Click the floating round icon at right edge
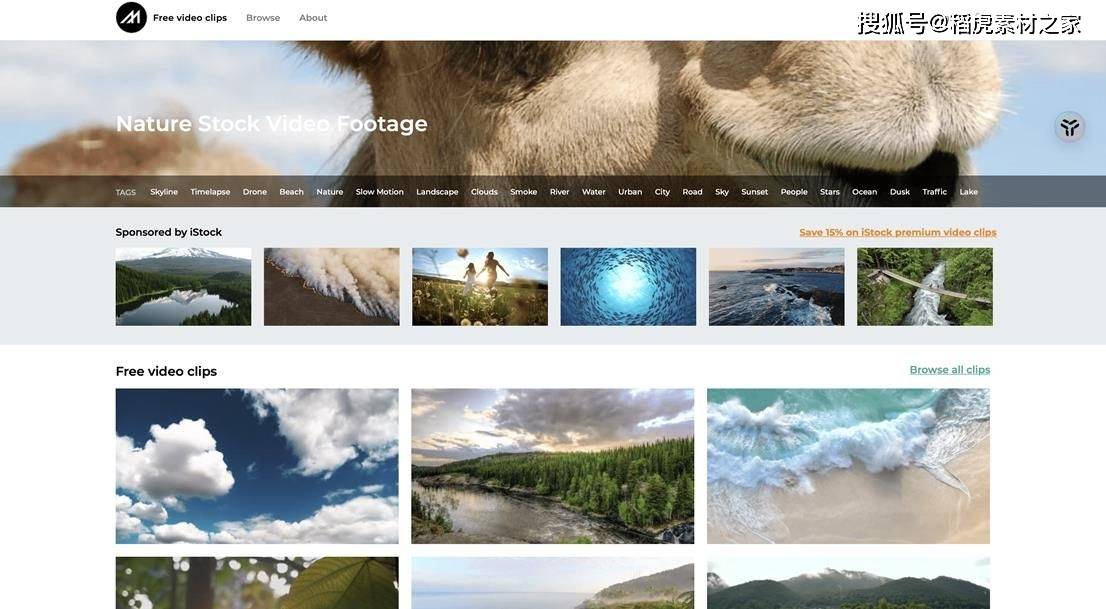1106x609 pixels. (x=1069, y=127)
